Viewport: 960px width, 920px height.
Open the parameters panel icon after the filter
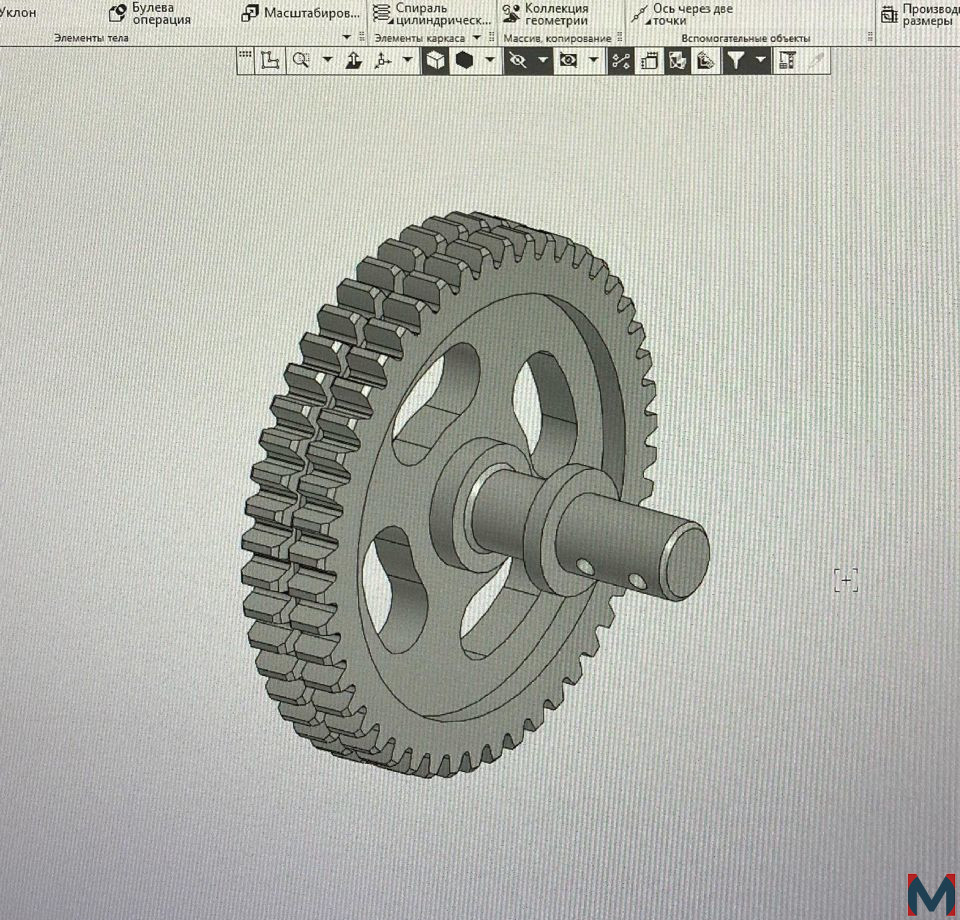pyautogui.click(x=786, y=61)
